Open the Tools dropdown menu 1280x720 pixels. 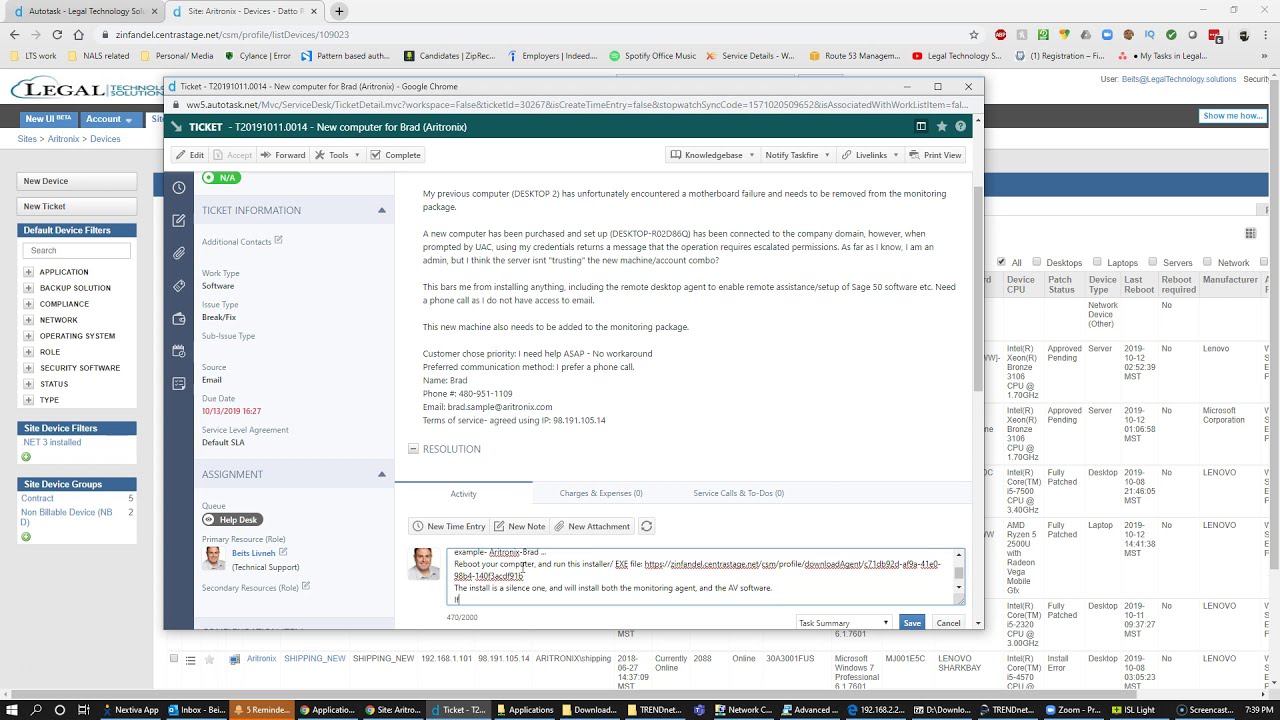point(337,155)
